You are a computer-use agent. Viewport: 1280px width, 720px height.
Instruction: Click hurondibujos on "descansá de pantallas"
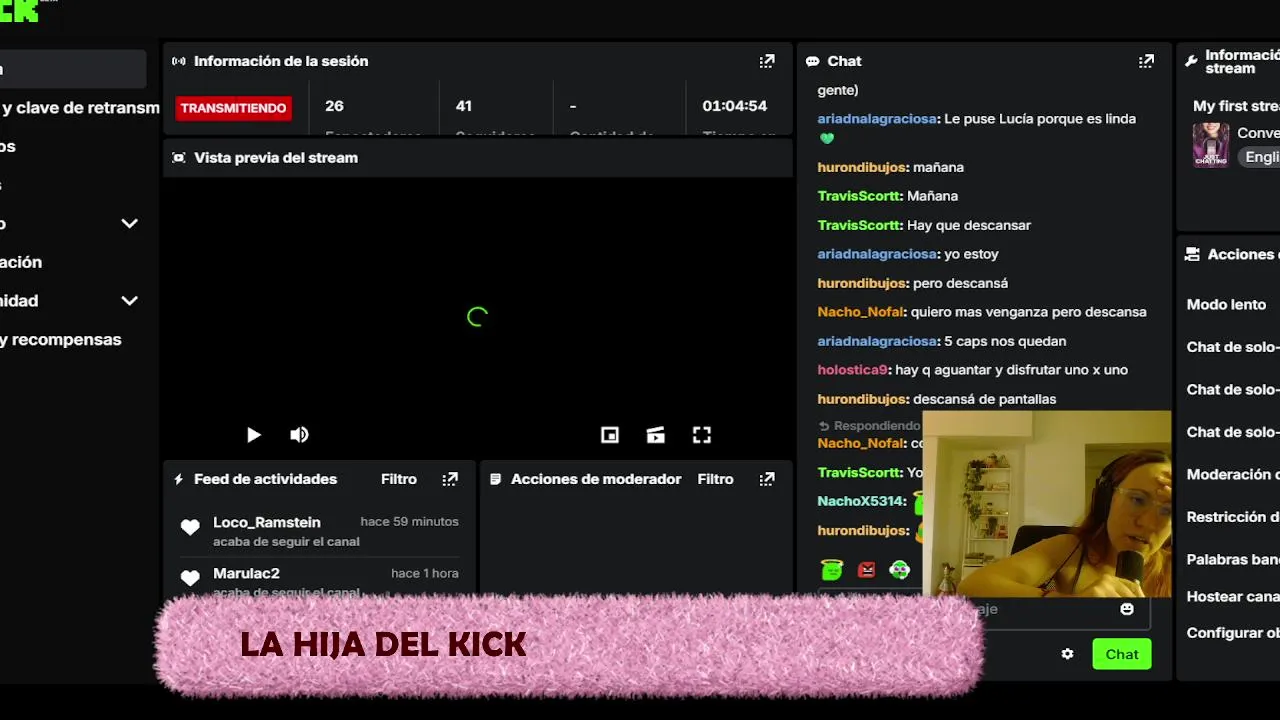pos(863,399)
